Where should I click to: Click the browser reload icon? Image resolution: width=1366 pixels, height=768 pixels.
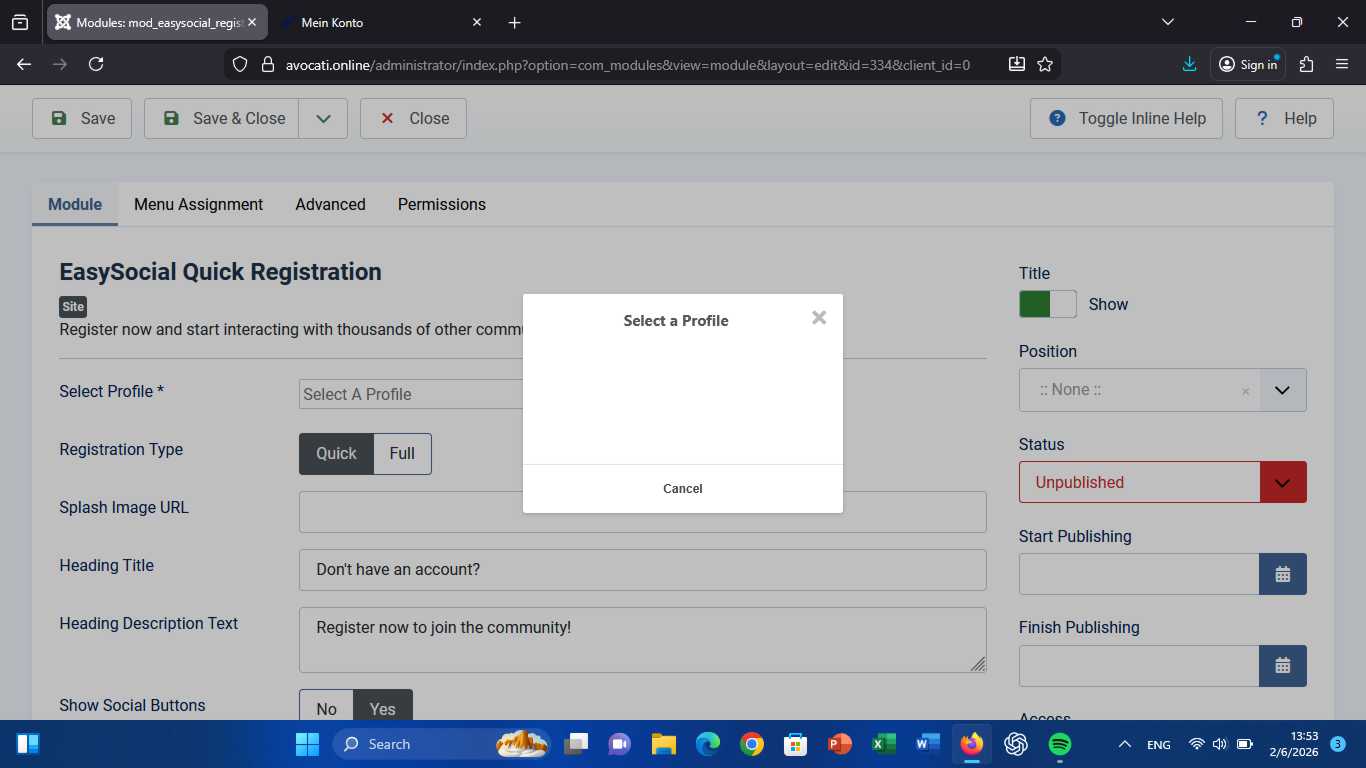pos(96,64)
